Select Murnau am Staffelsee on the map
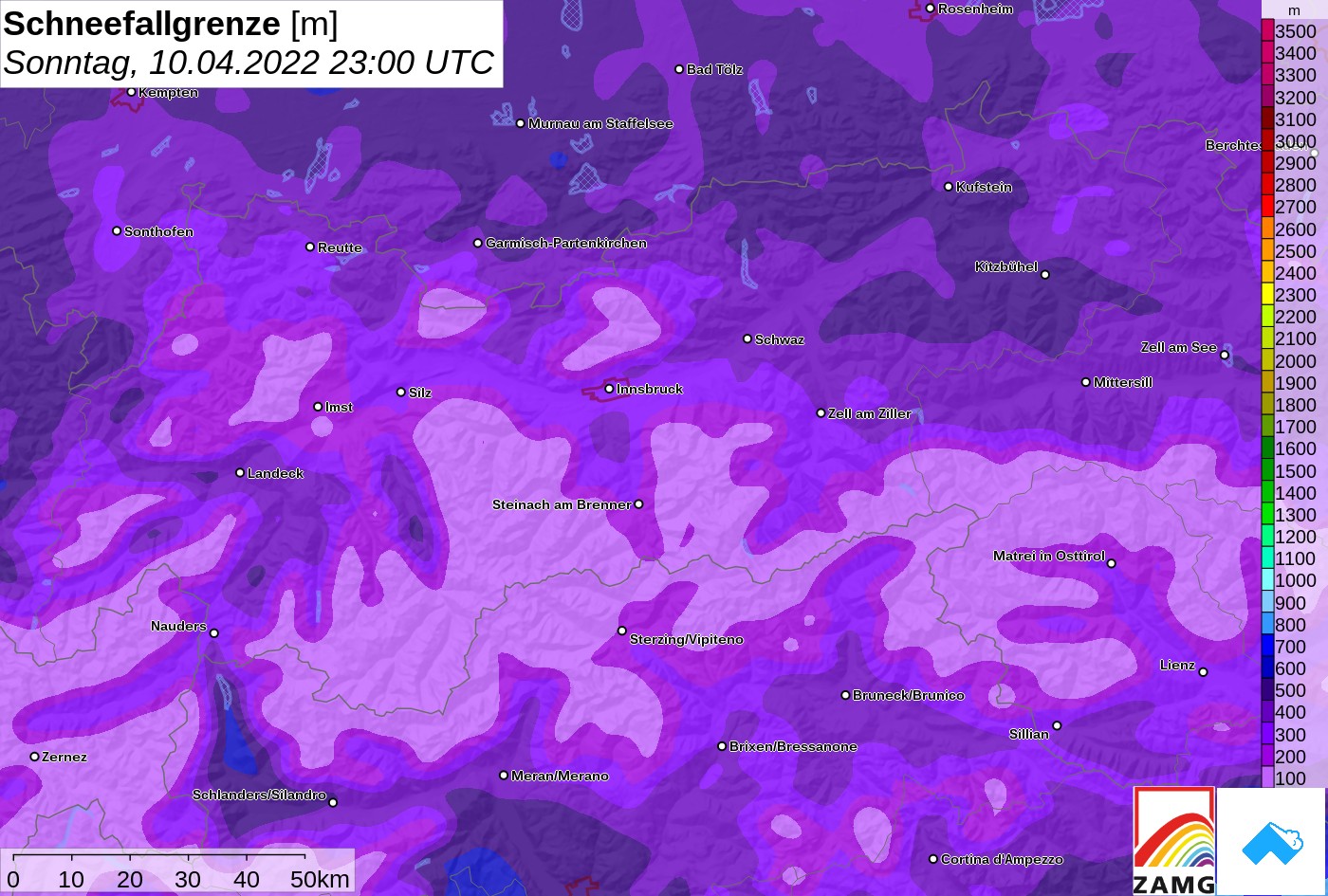The image size is (1328, 896). (x=600, y=123)
